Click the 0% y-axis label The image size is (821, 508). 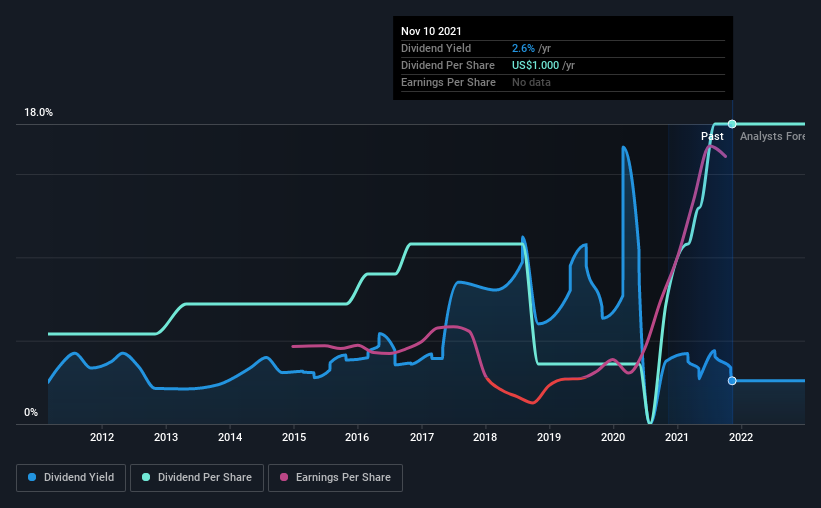click(x=30, y=412)
